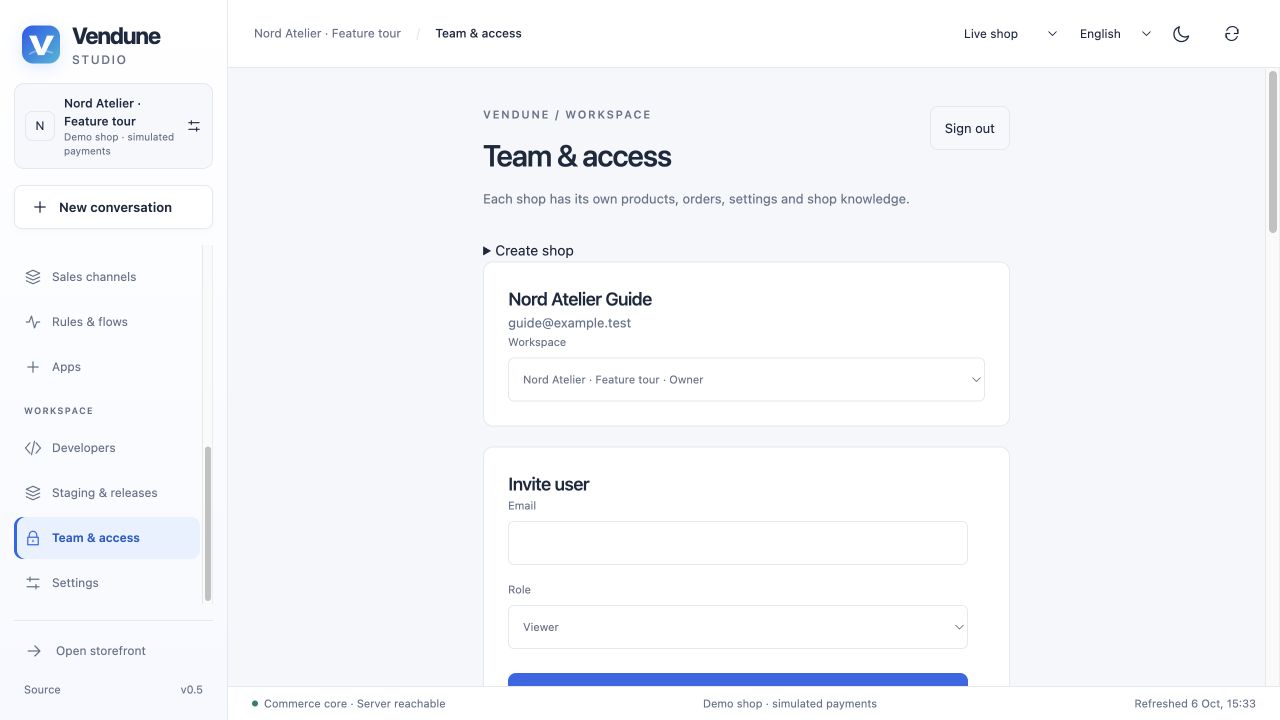Go to Sales channels in sidebar
The height and width of the screenshot is (720, 1280).
tap(107, 277)
